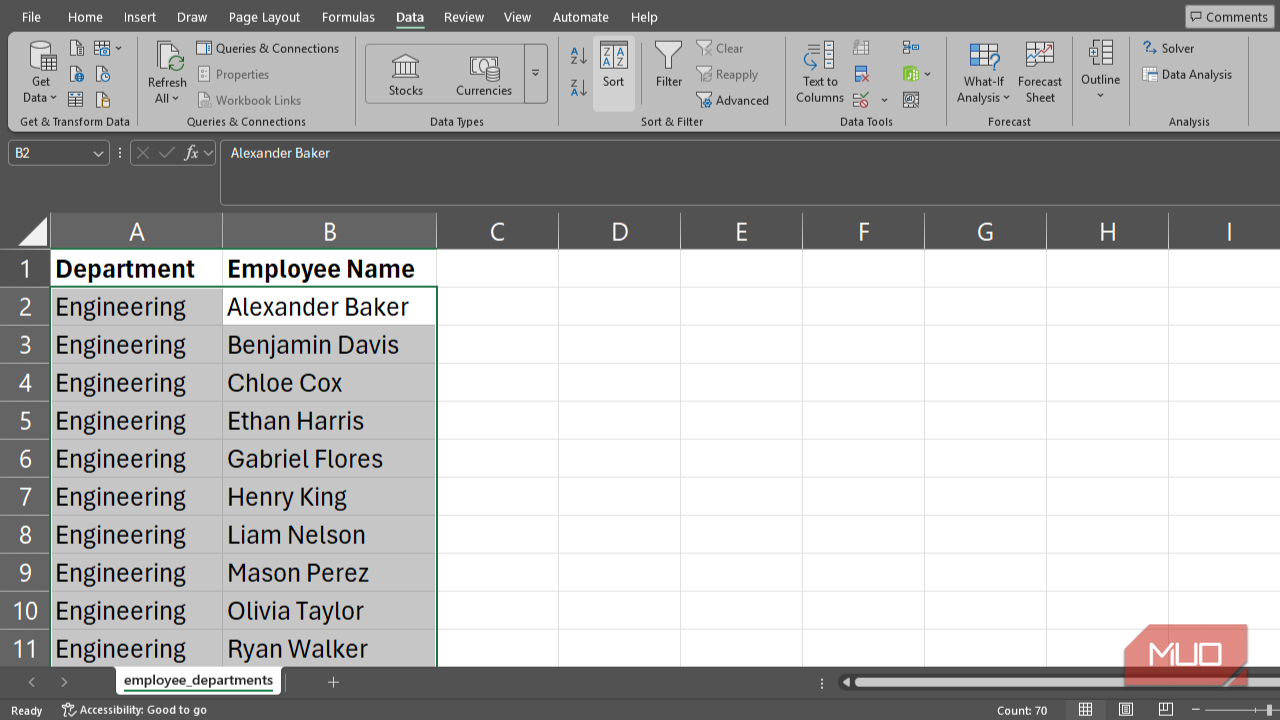Switch to Normal view icon
Screen dimensions: 1280x720
point(1085,710)
